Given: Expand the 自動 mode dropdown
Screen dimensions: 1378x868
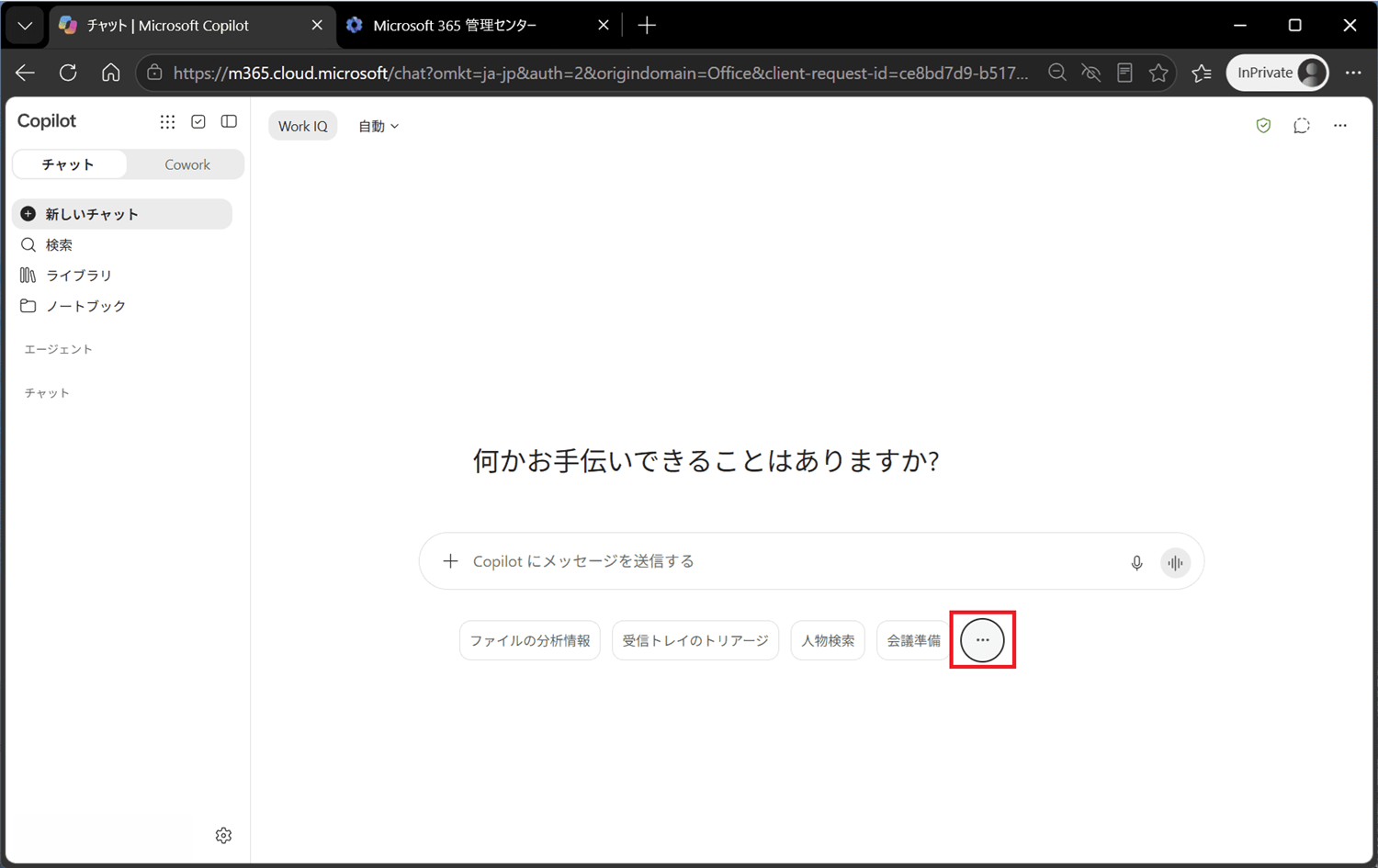Looking at the screenshot, I should [x=378, y=126].
